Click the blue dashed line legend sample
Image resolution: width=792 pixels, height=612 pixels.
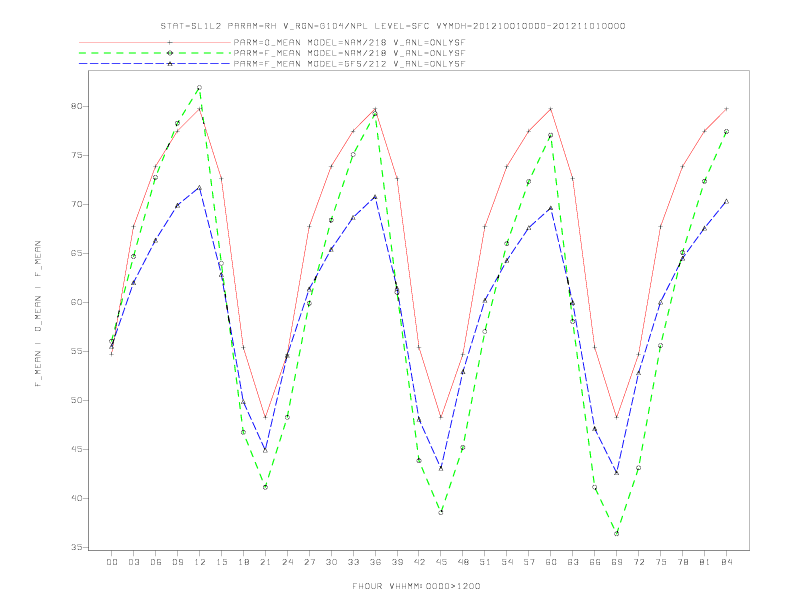(155, 64)
